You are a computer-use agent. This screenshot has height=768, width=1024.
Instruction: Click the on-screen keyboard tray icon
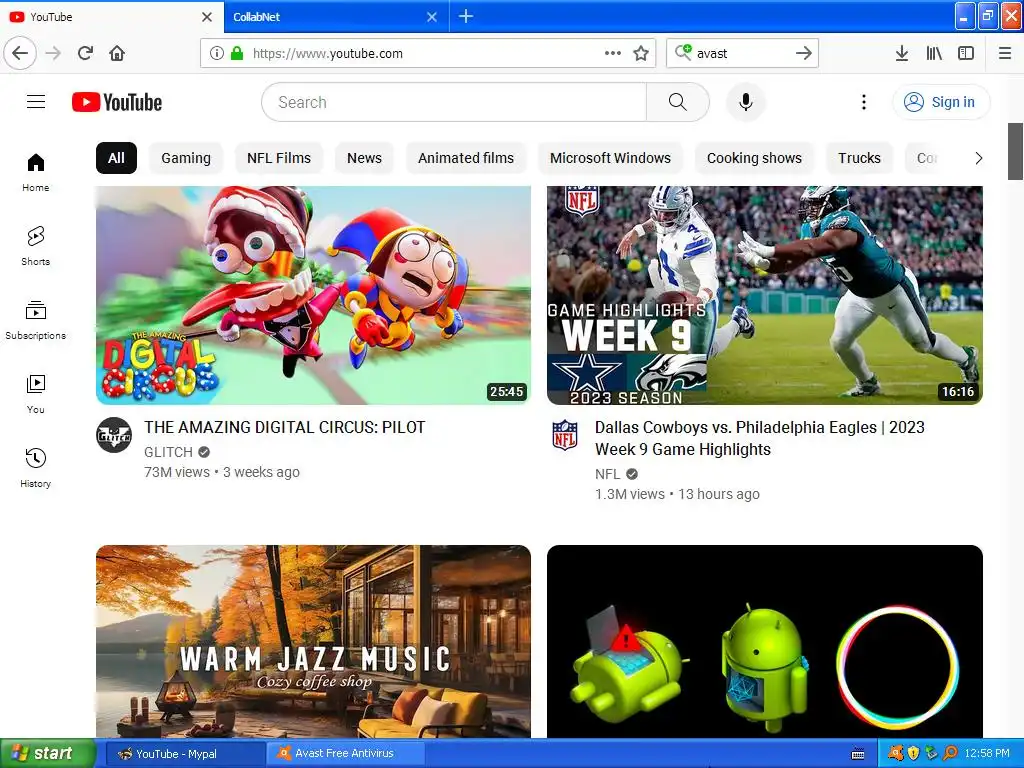(x=858, y=754)
